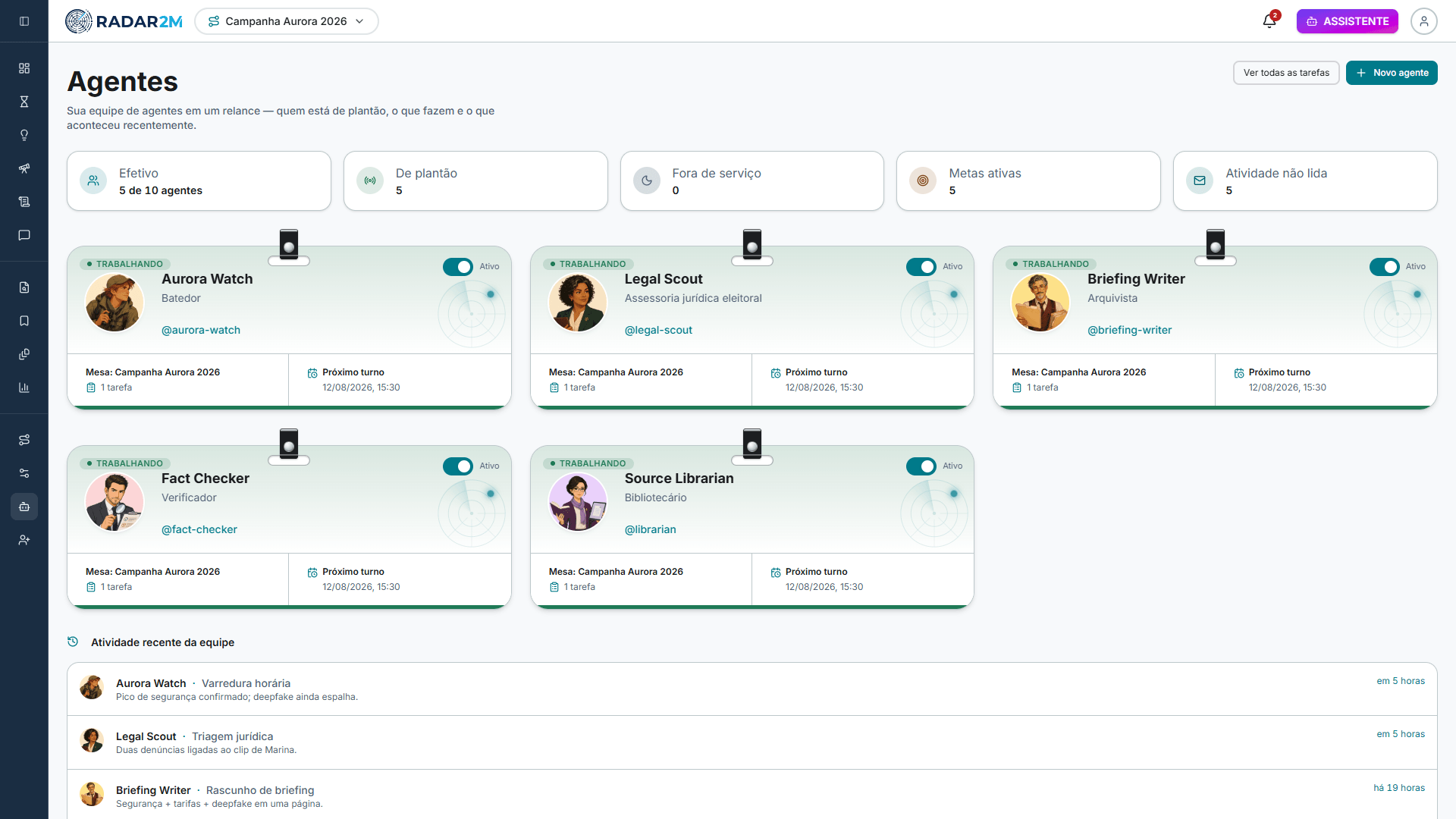The width and height of the screenshot is (1456, 819).
Task: Open the bookmark icon in sidebar
Action: click(x=24, y=321)
